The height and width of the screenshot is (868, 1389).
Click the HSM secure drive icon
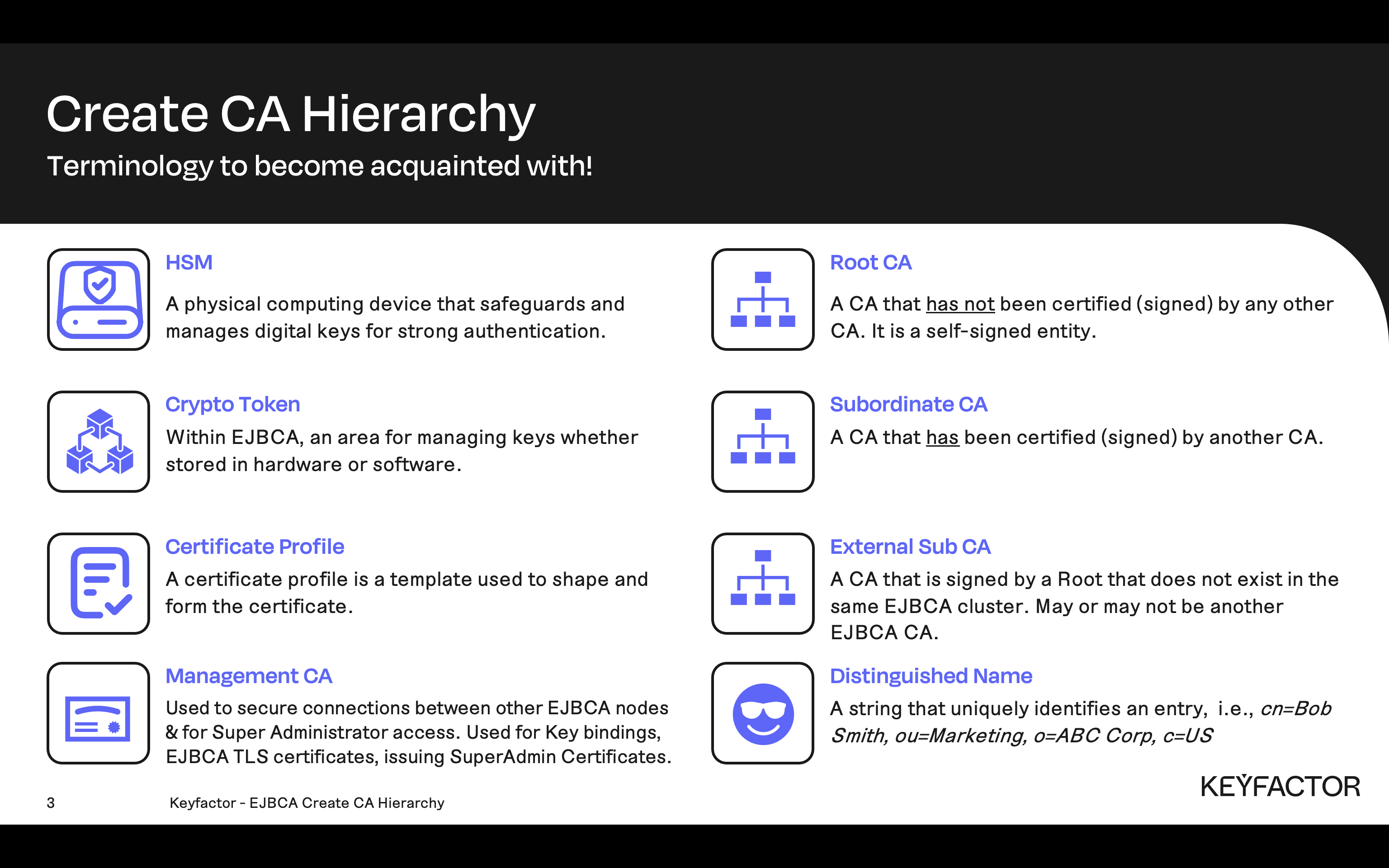[99, 300]
